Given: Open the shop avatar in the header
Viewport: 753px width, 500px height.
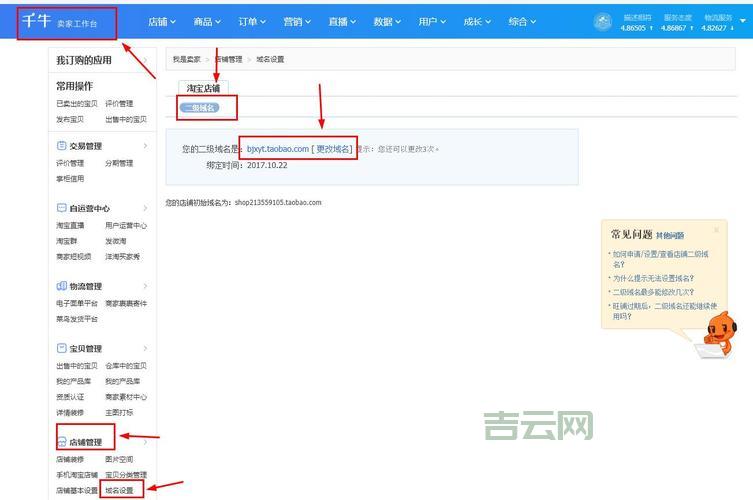Looking at the screenshot, I should tap(603, 22).
